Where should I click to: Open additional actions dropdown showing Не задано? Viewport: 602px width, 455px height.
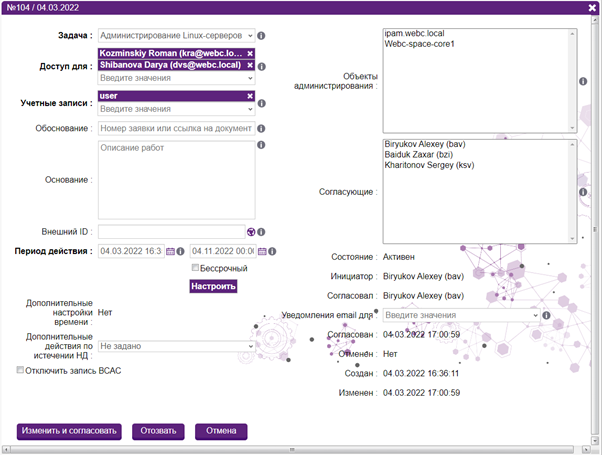(176, 346)
